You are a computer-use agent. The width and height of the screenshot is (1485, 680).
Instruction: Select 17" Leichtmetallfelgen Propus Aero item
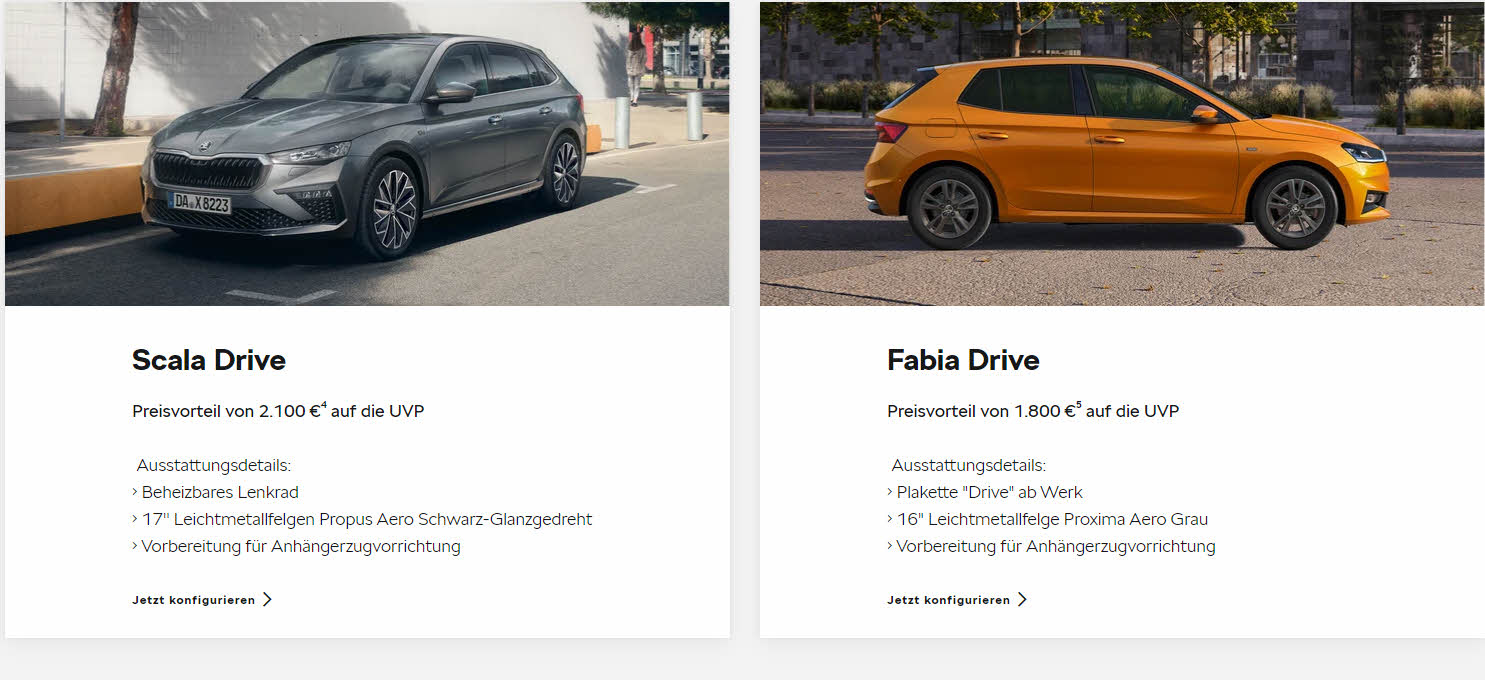pyautogui.click(x=362, y=519)
